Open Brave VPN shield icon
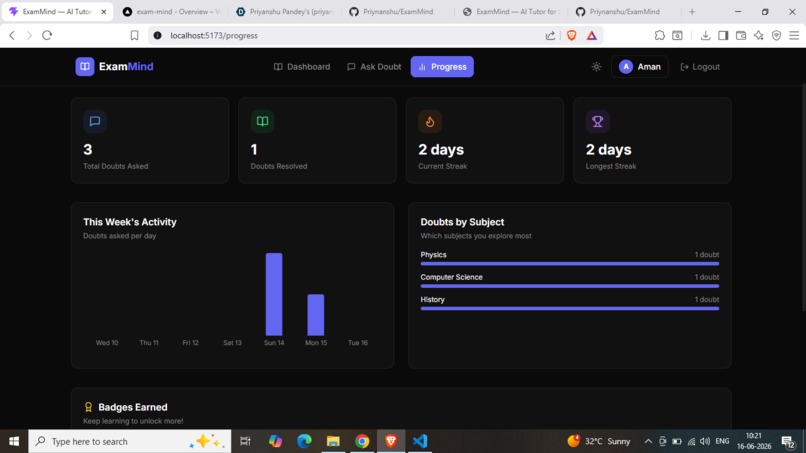The width and height of the screenshot is (806, 453). pyautogui.click(x=777, y=35)
